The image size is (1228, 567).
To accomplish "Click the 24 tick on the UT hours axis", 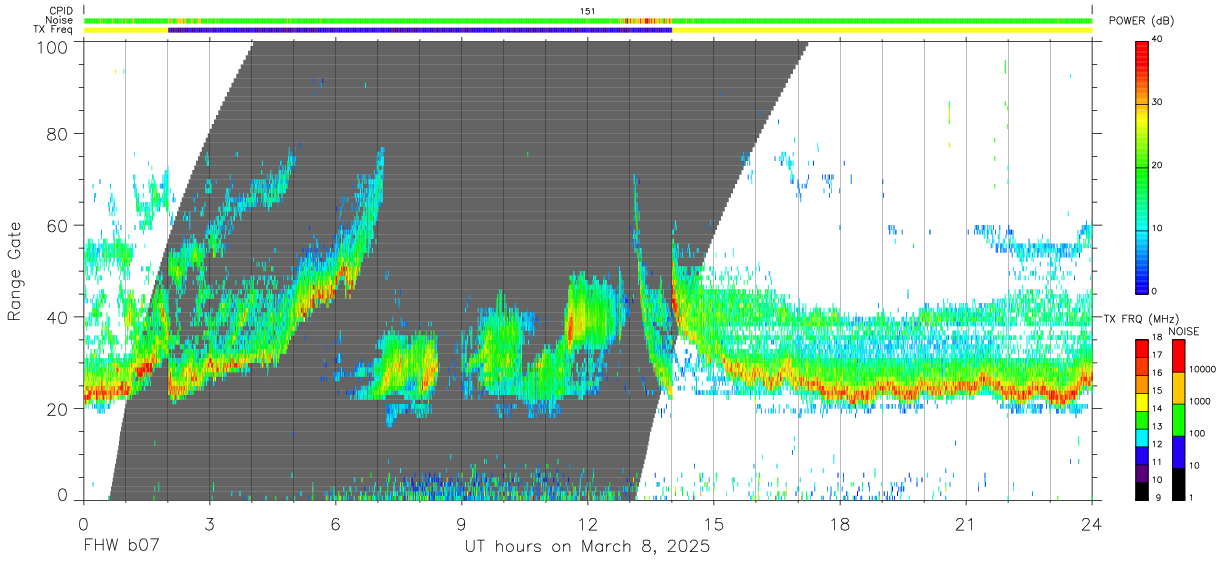I will coord(1092,523).
